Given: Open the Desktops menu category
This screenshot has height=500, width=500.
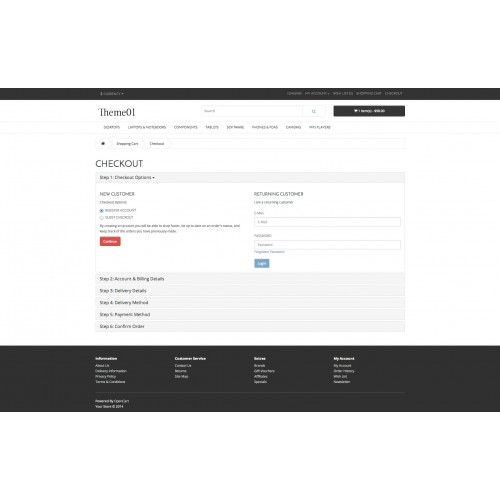Looking at the screenshot, I should (112, 127).
